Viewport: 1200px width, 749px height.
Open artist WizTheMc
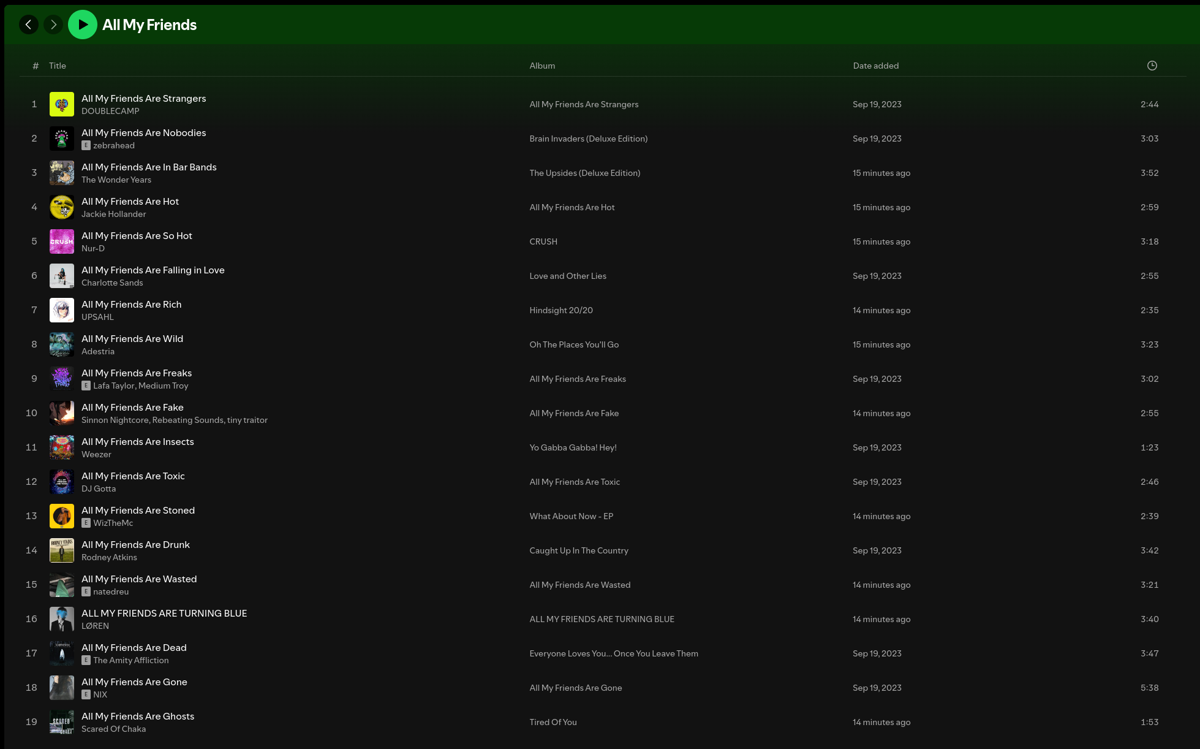(113, 523)
